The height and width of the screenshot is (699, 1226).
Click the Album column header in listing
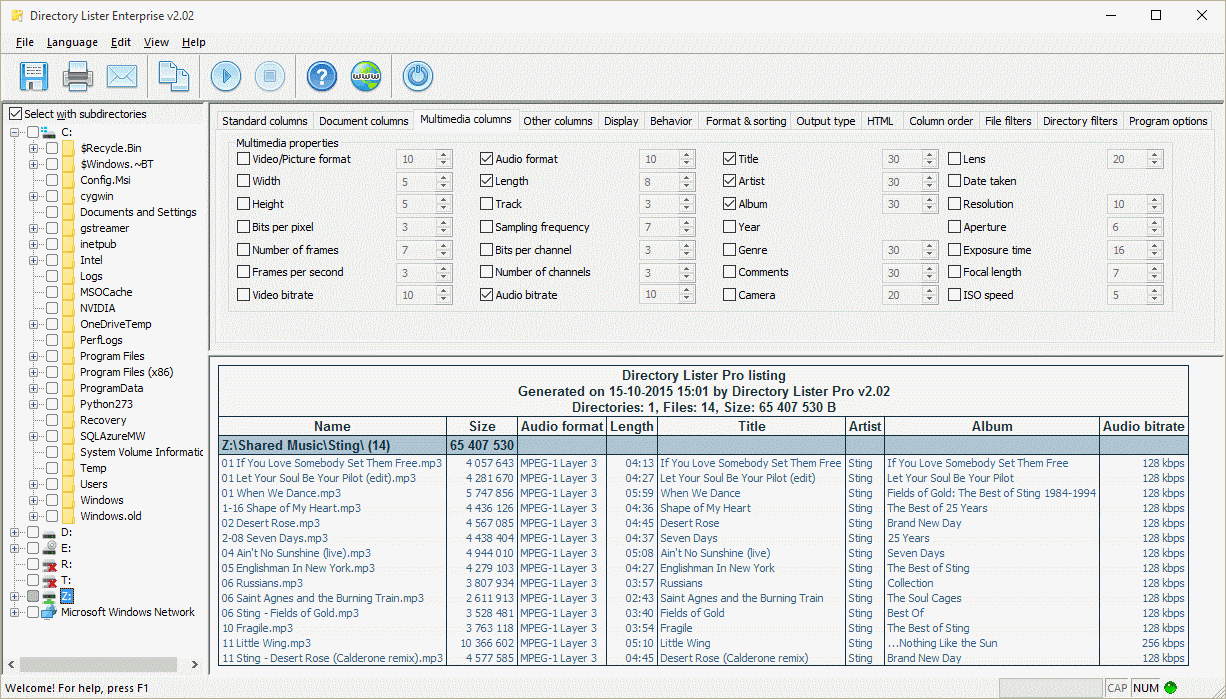992,426
